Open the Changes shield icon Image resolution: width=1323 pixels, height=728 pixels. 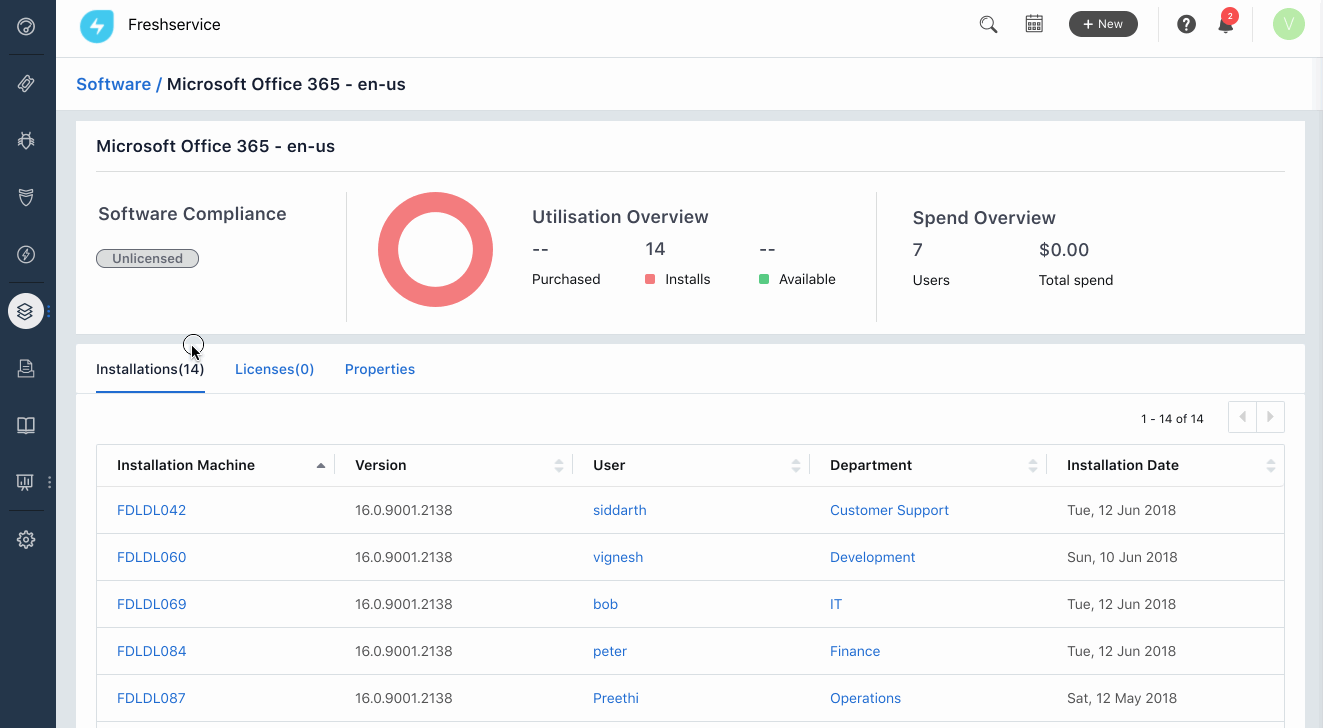pyautogui.click(x=26, y=197)
